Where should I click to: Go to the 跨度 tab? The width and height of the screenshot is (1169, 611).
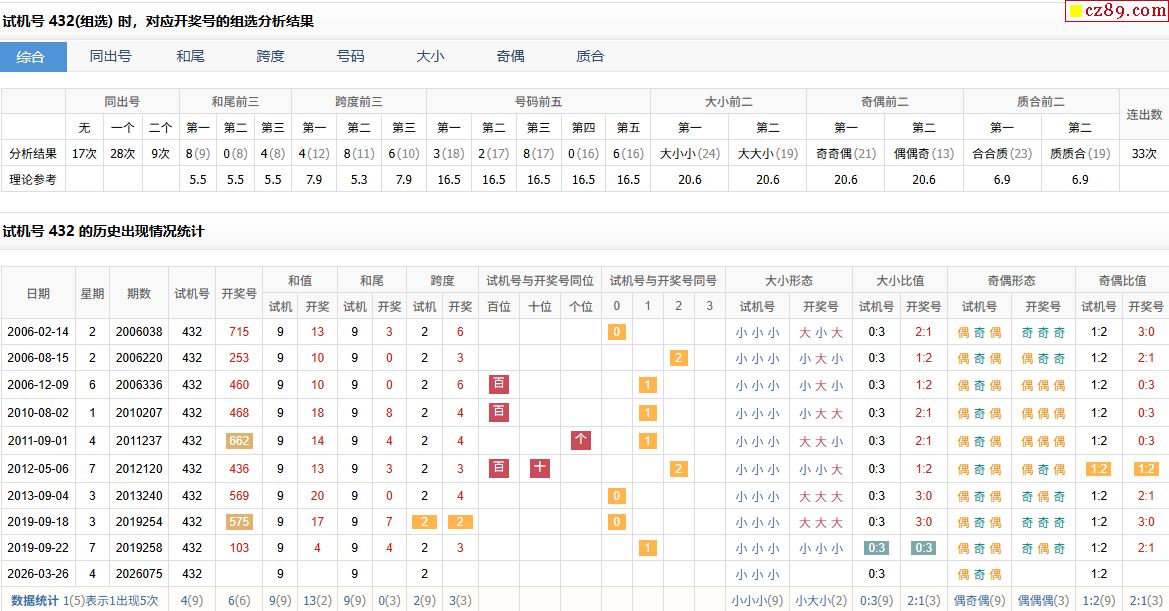(x=270, y=57)
